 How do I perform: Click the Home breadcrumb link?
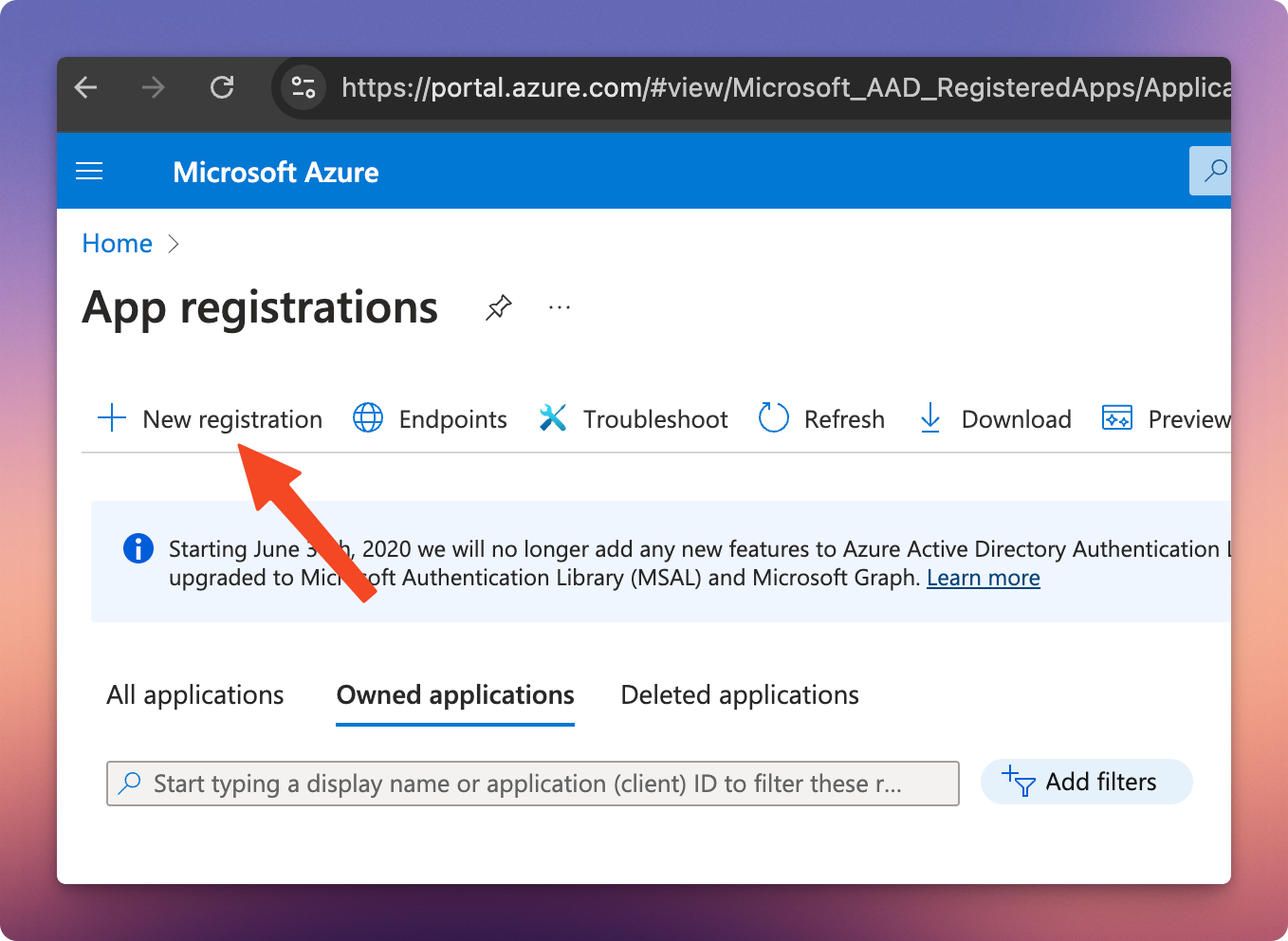click(x=116, y=243)
